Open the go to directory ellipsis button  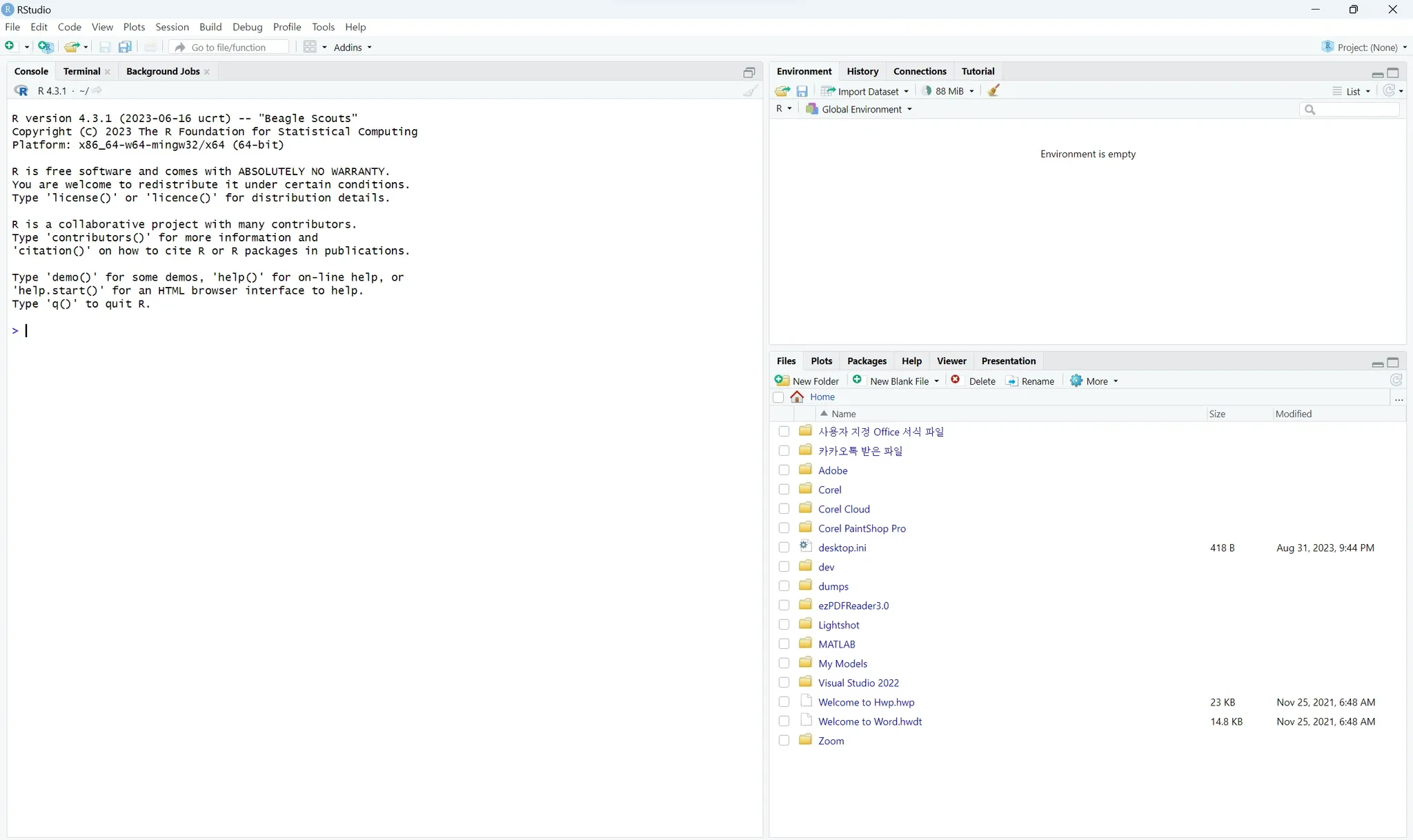1399,398
